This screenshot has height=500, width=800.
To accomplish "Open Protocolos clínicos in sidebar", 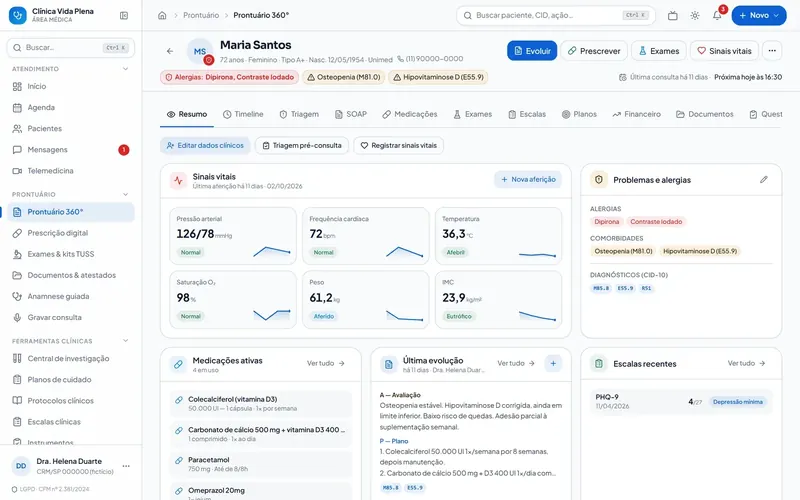I will (70, 401).
